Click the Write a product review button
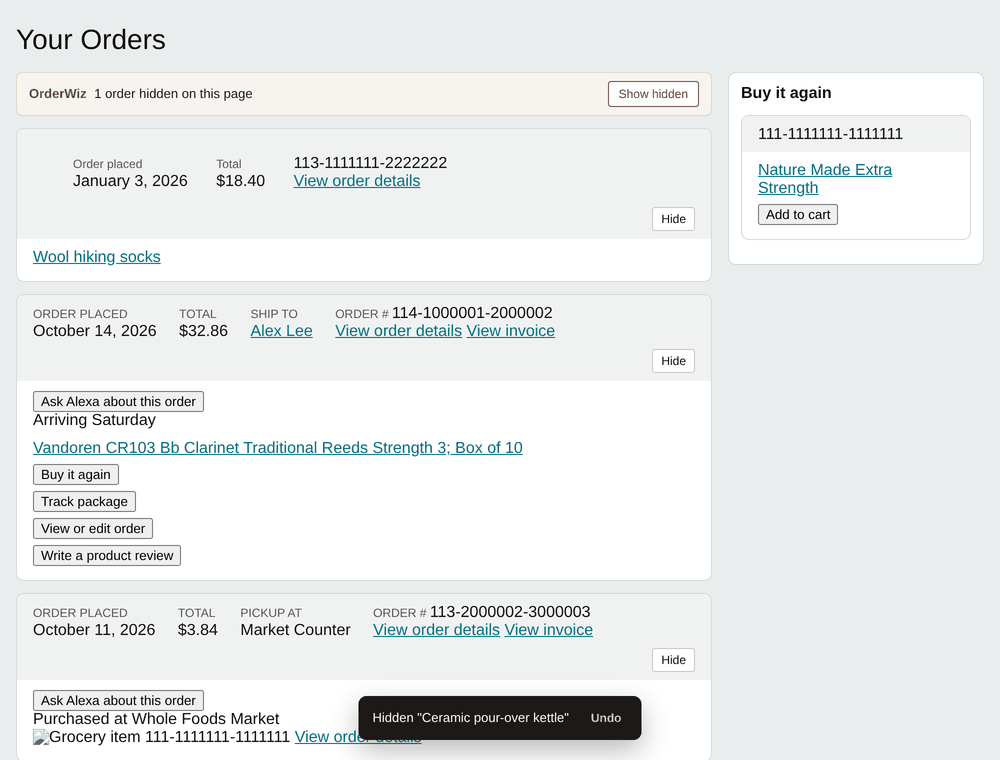 tap(107, 555)
